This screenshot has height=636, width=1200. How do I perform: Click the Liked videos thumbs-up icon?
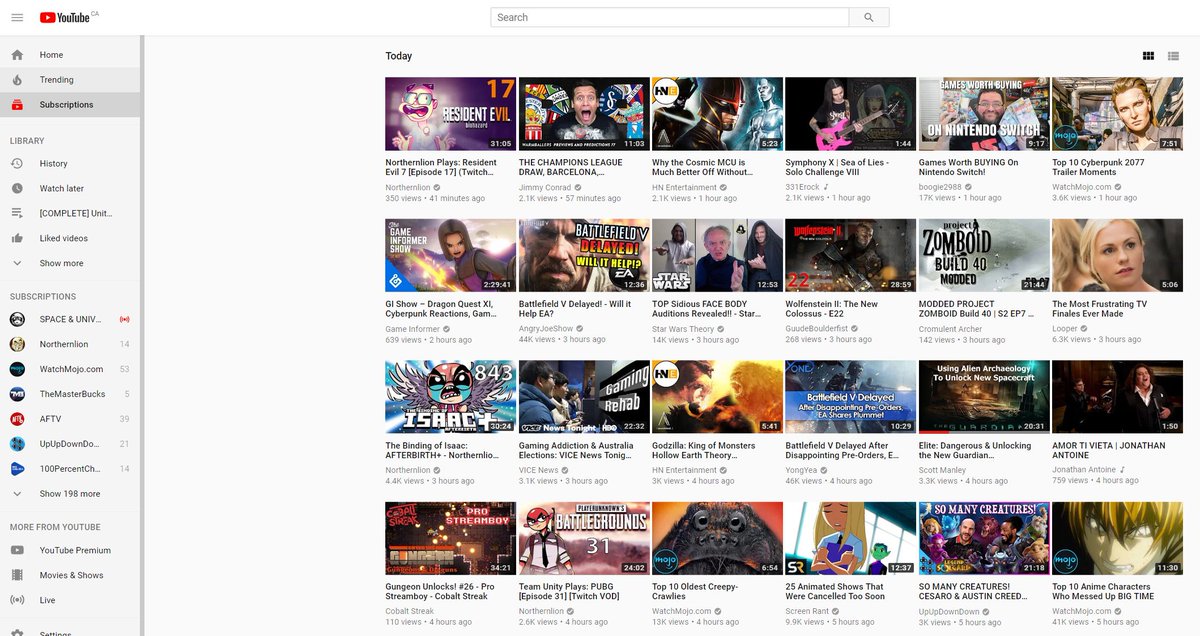pos(17,238)
